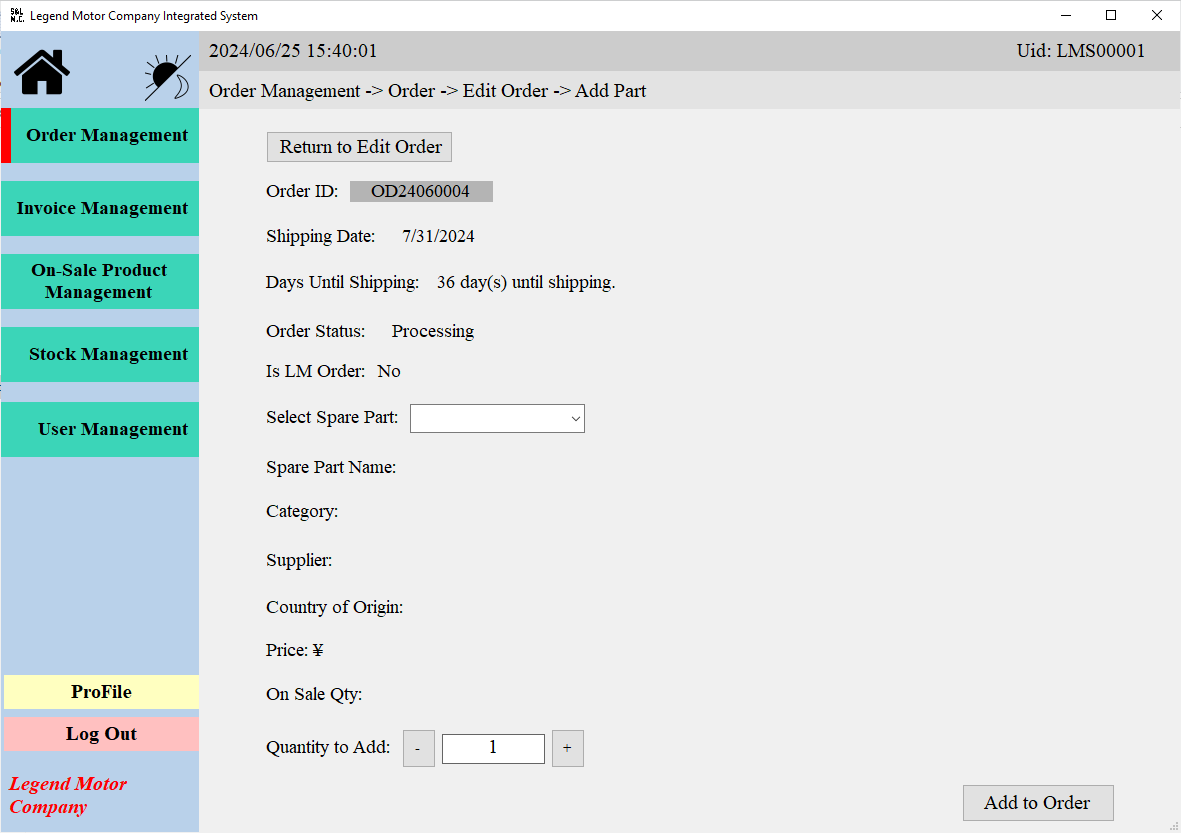Click the app icon in title bar
This screenshot has width=1181, height=833.
(x=16, y=16)
